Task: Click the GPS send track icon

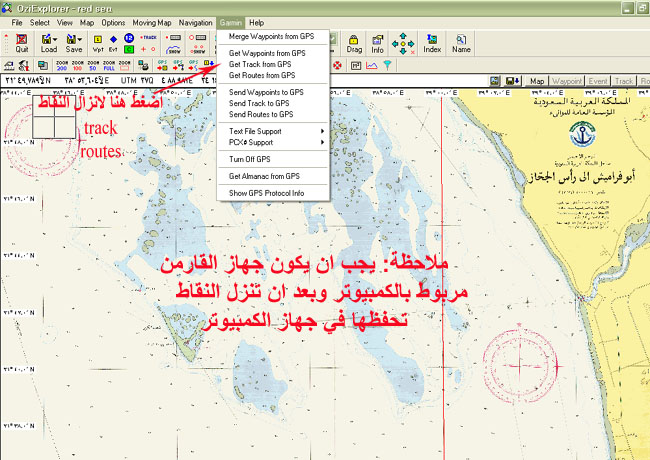Action: (x=193, y=65)
